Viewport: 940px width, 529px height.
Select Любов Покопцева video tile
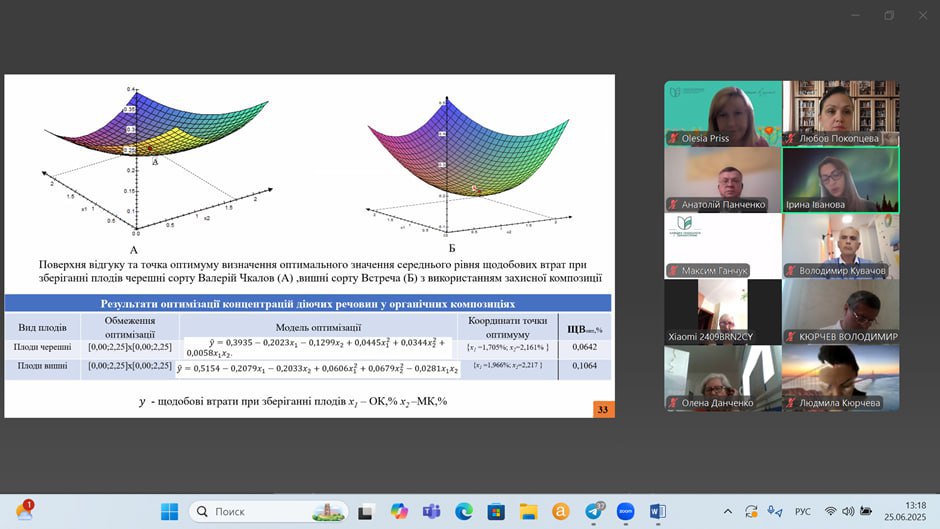pyautogui.click(x=841, y=113)
